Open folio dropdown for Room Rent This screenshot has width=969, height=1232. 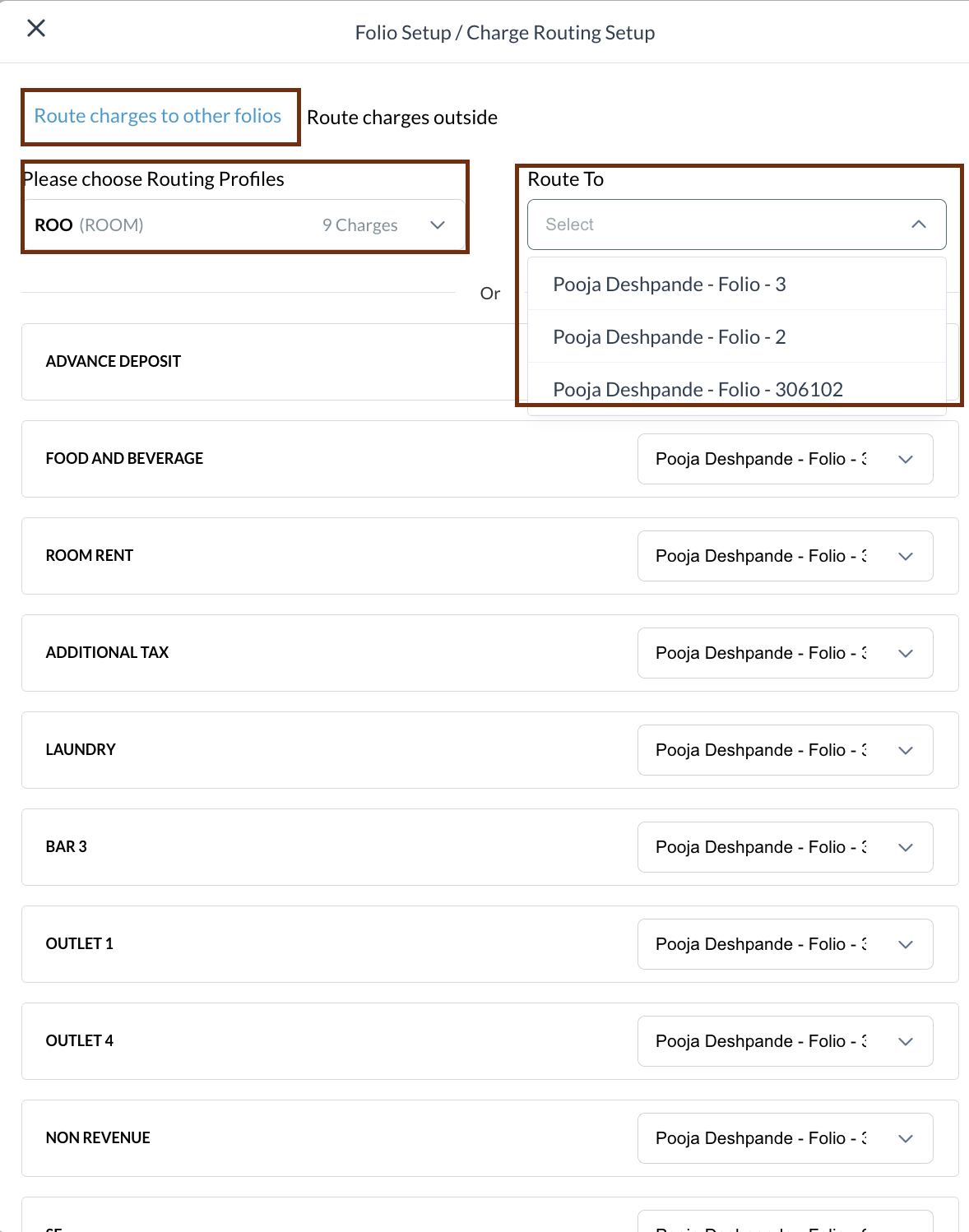(x=784, y=556)
